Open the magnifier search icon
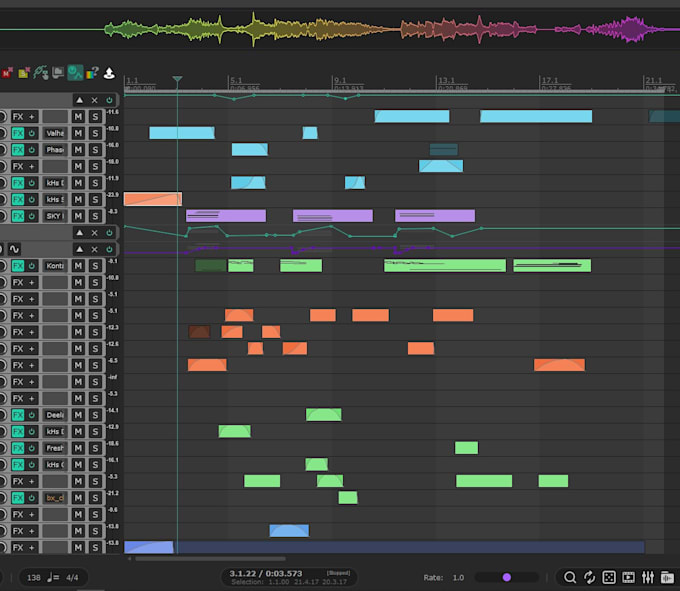This screenshot has width=680, height=591. [569, 577]
